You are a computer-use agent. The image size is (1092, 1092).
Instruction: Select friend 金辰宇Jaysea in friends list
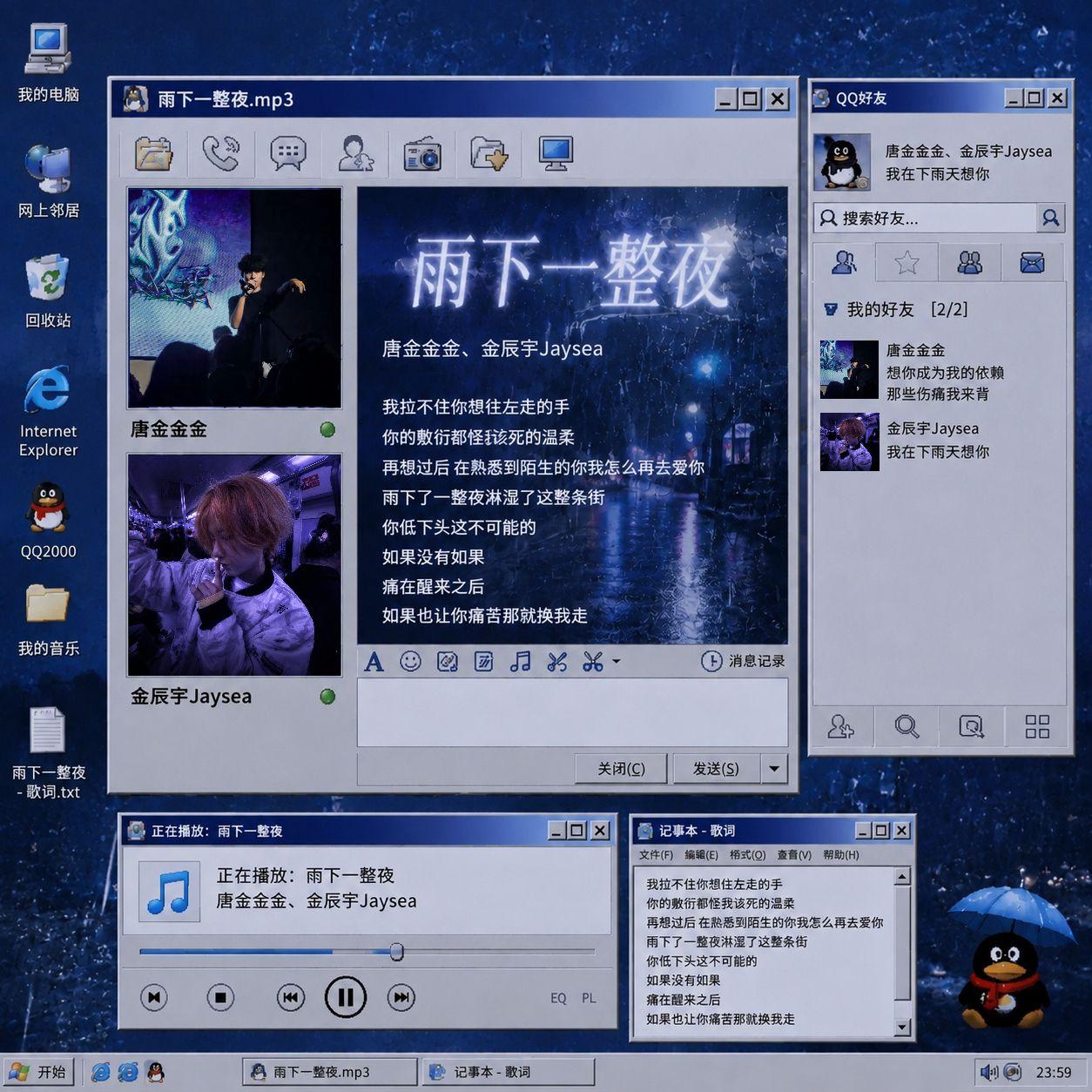[x=940, y=442]
